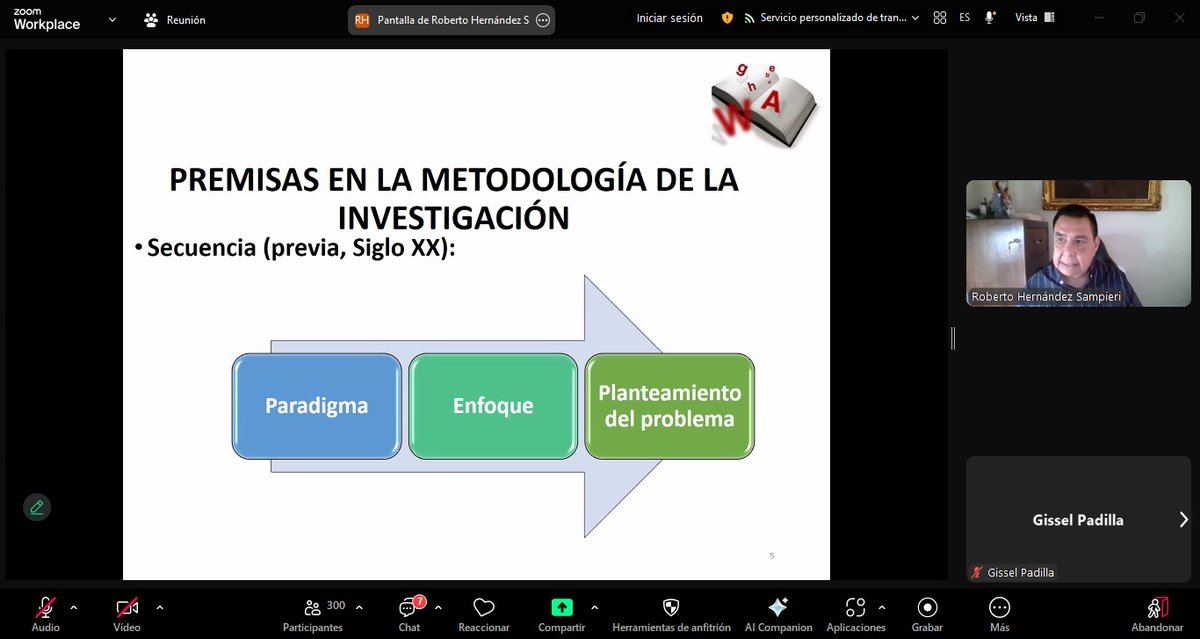The width and height of the screenshot is (1200, 639).
Task: Click the panel divider handle
Action: [953, 338]
